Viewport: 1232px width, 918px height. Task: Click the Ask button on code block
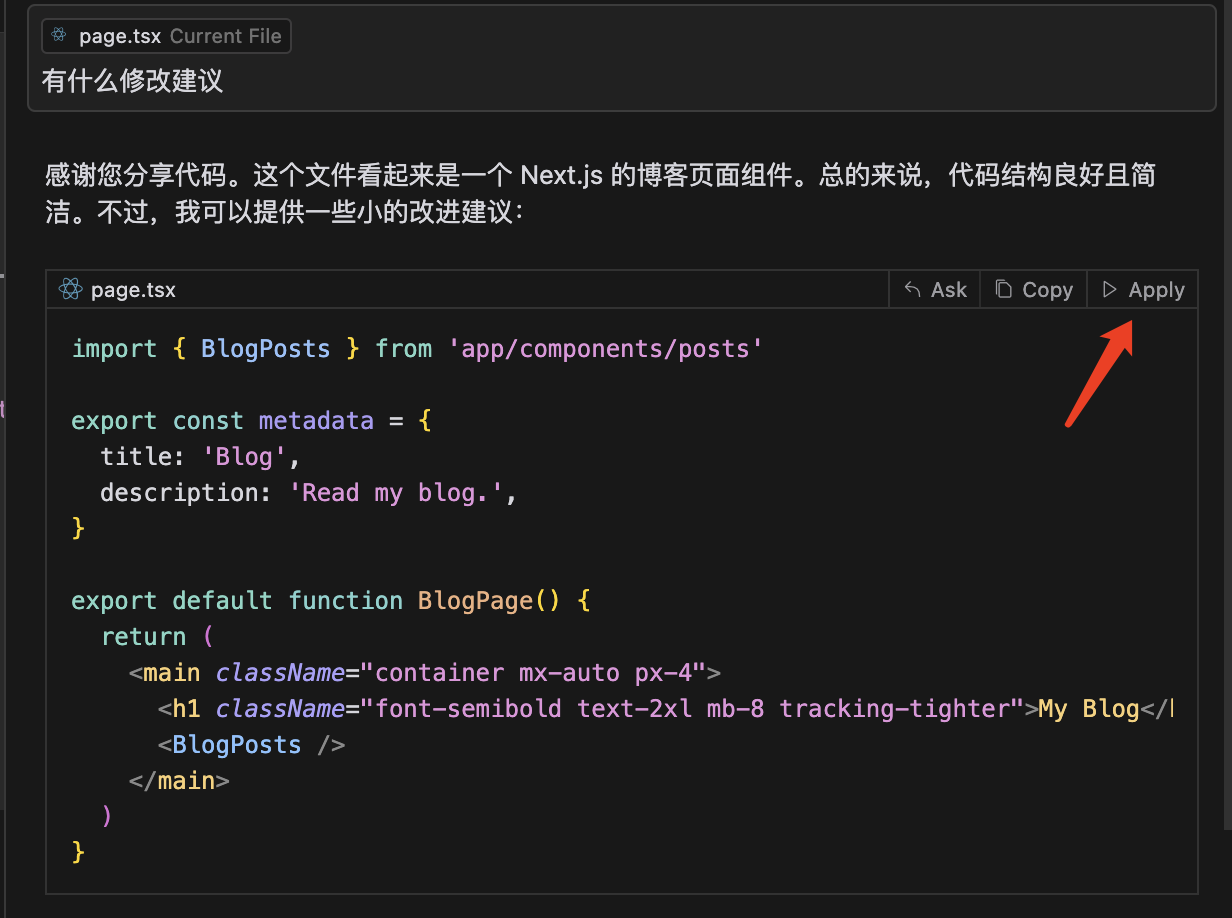pyautogui.click(x=935, y=290)
